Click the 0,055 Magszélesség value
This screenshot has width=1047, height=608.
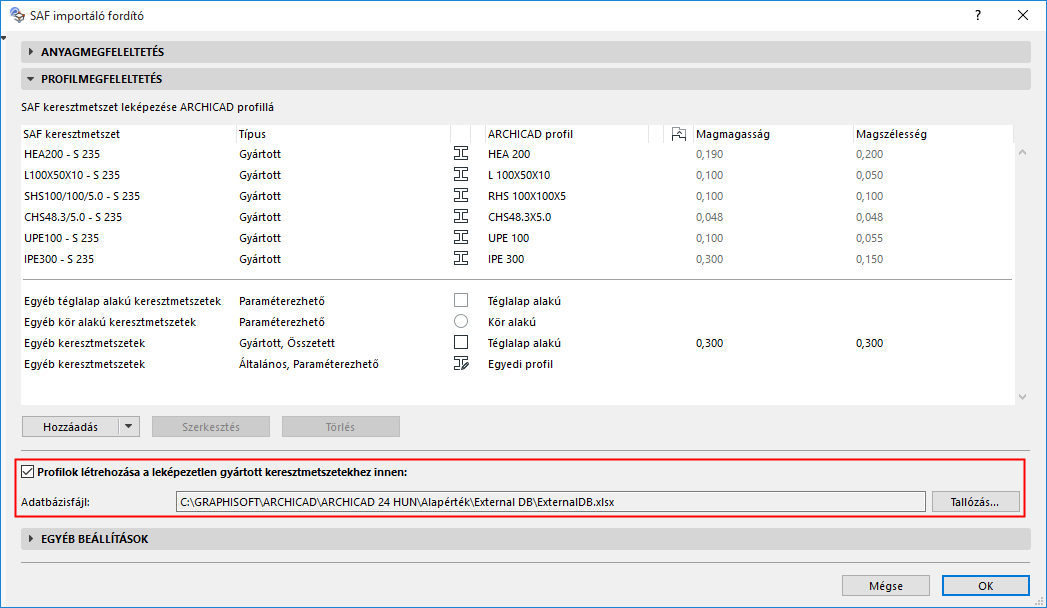869,238
